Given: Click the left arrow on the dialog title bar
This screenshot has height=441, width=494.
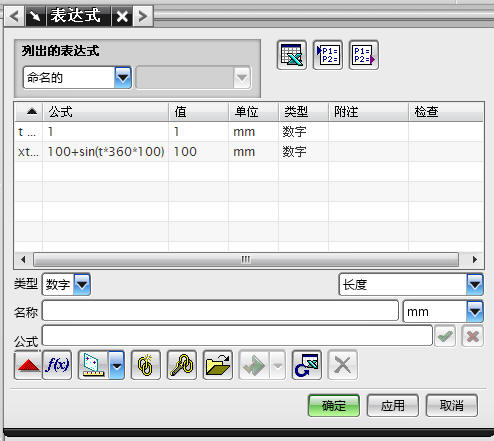Looking at the screenshot, I should point(14,16).
